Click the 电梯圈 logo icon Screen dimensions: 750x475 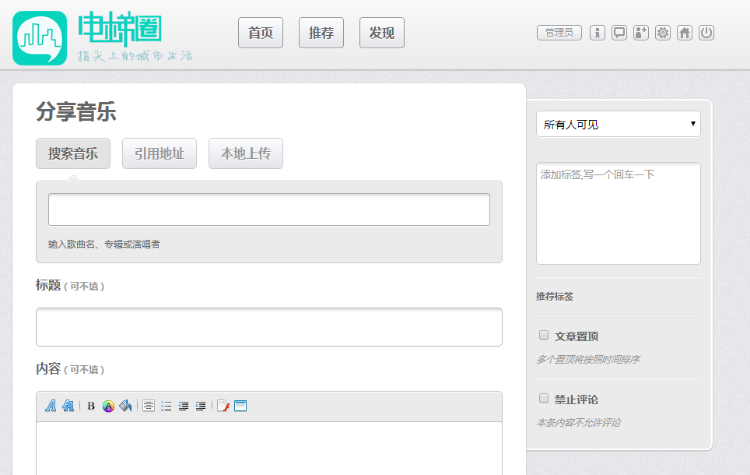coord(40,38)
